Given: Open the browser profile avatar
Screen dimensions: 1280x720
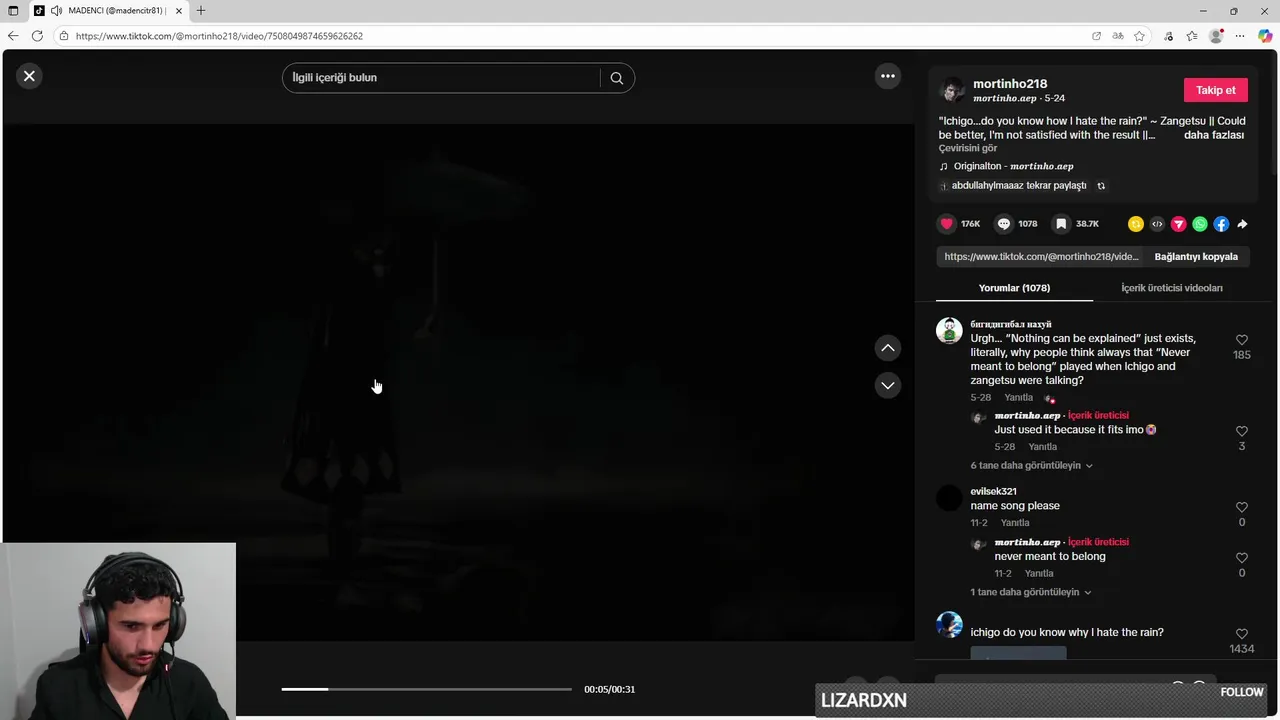Looking at the screenshot, I should pos(1216,36).
